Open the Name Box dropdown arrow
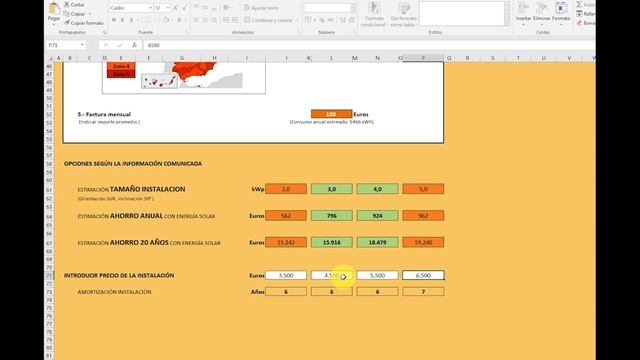 (82, 45)
